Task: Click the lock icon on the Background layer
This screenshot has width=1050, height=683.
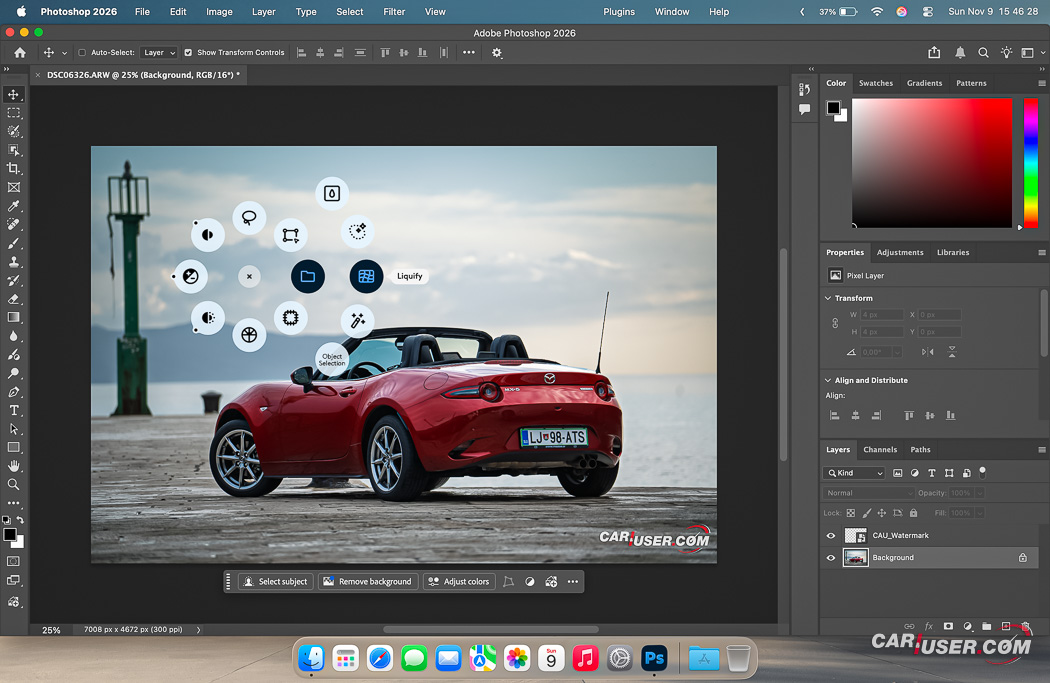Action: [x=1023, y=558]
